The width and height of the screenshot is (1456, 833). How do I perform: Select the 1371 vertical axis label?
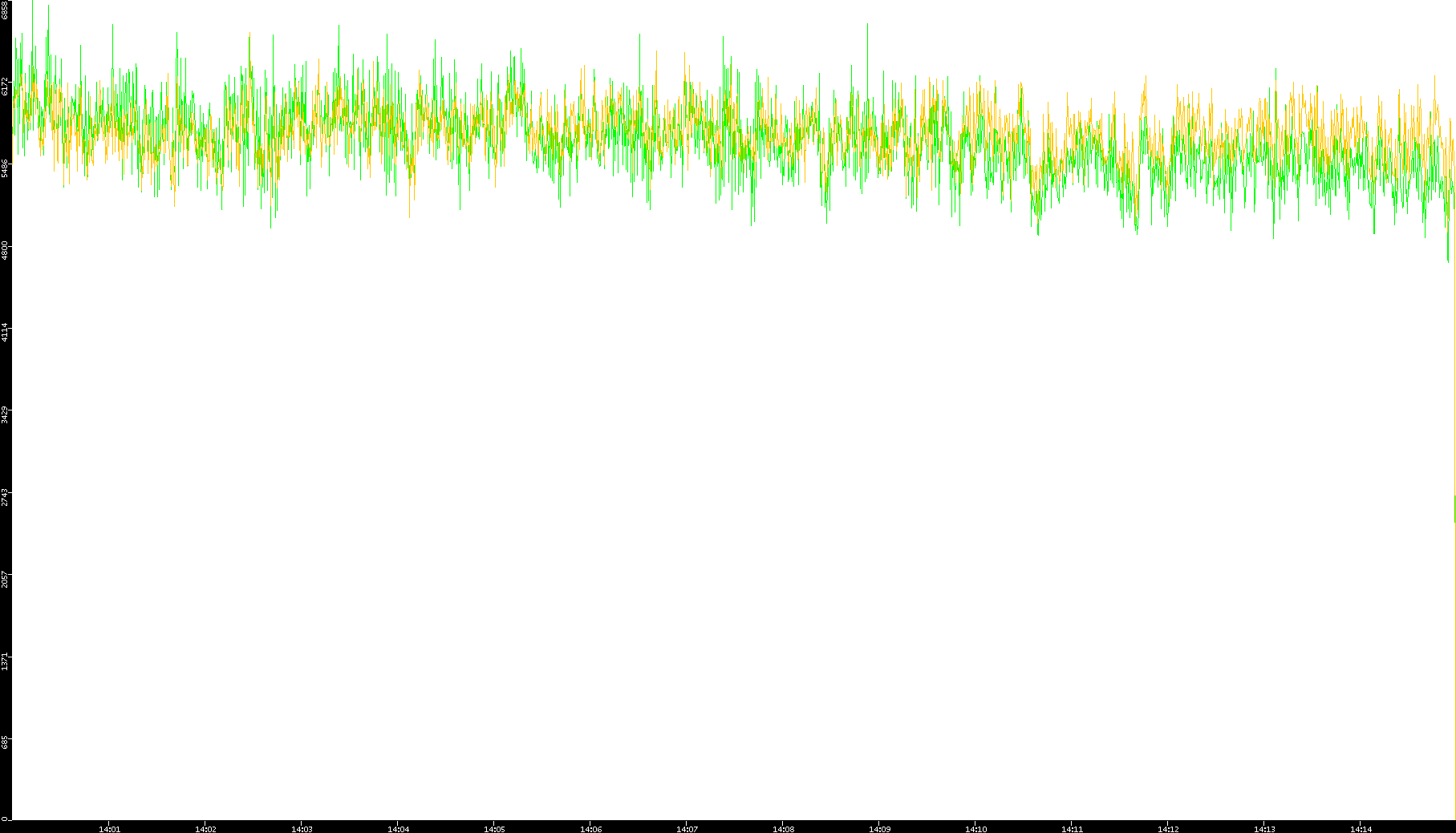coord(6,661)
